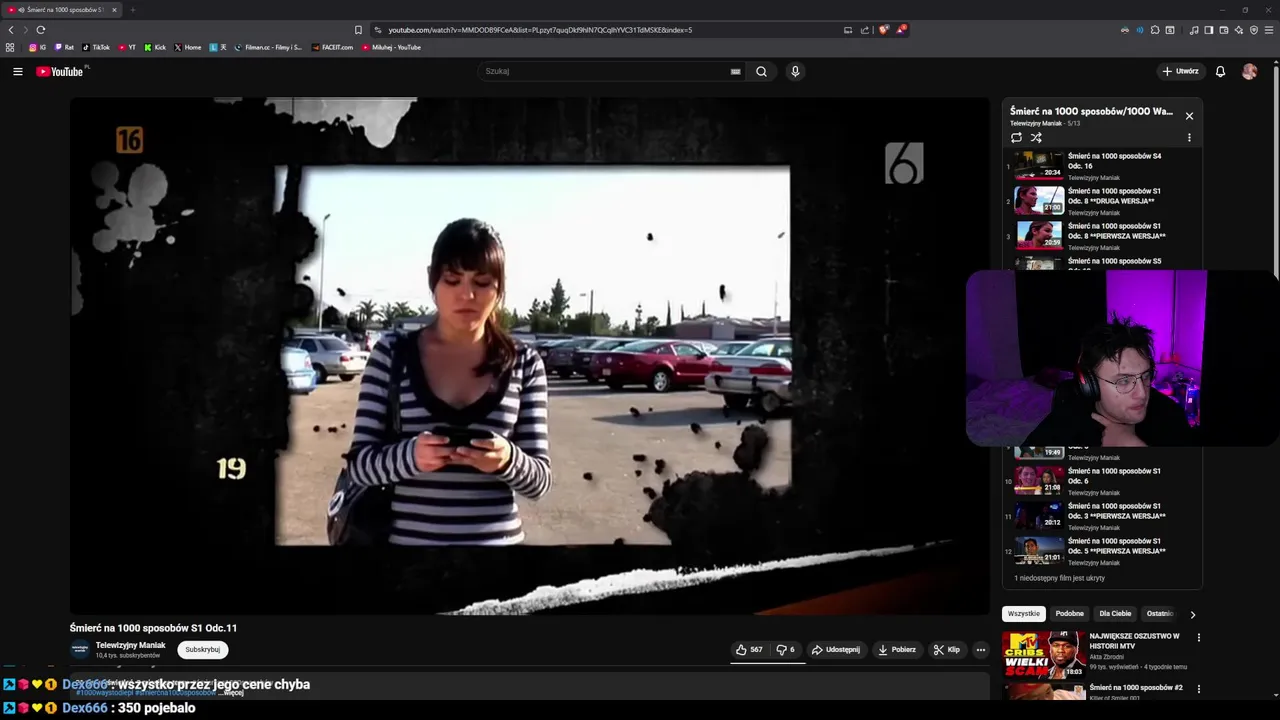The height and width of the screenshot is (720, 1280).
Task: Open Telewizyjny Maniak channel name
Action: coord(130,645)
